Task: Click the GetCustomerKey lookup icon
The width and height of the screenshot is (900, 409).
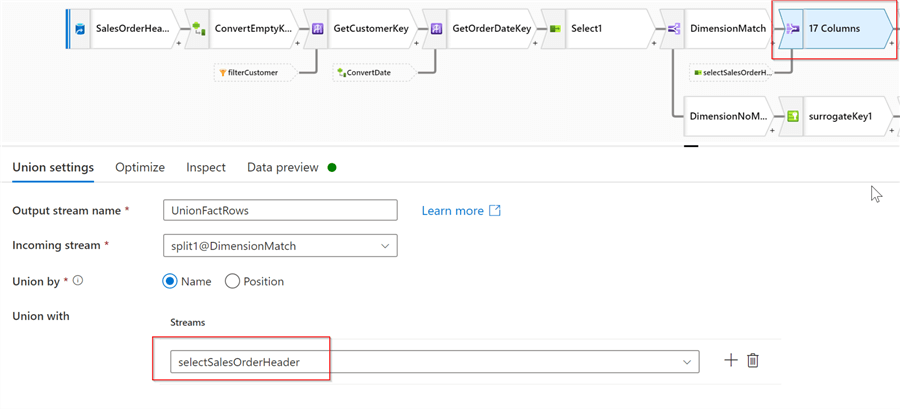Action: tap(317, 28)
